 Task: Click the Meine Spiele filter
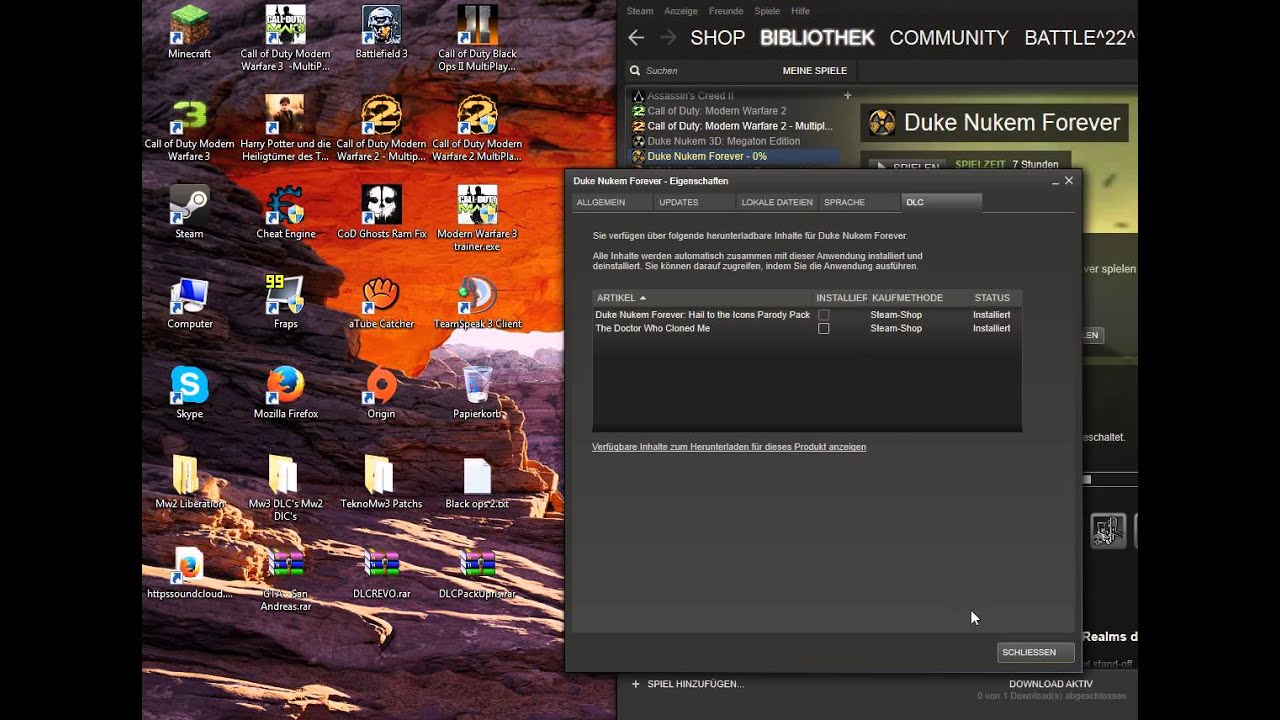815,71
